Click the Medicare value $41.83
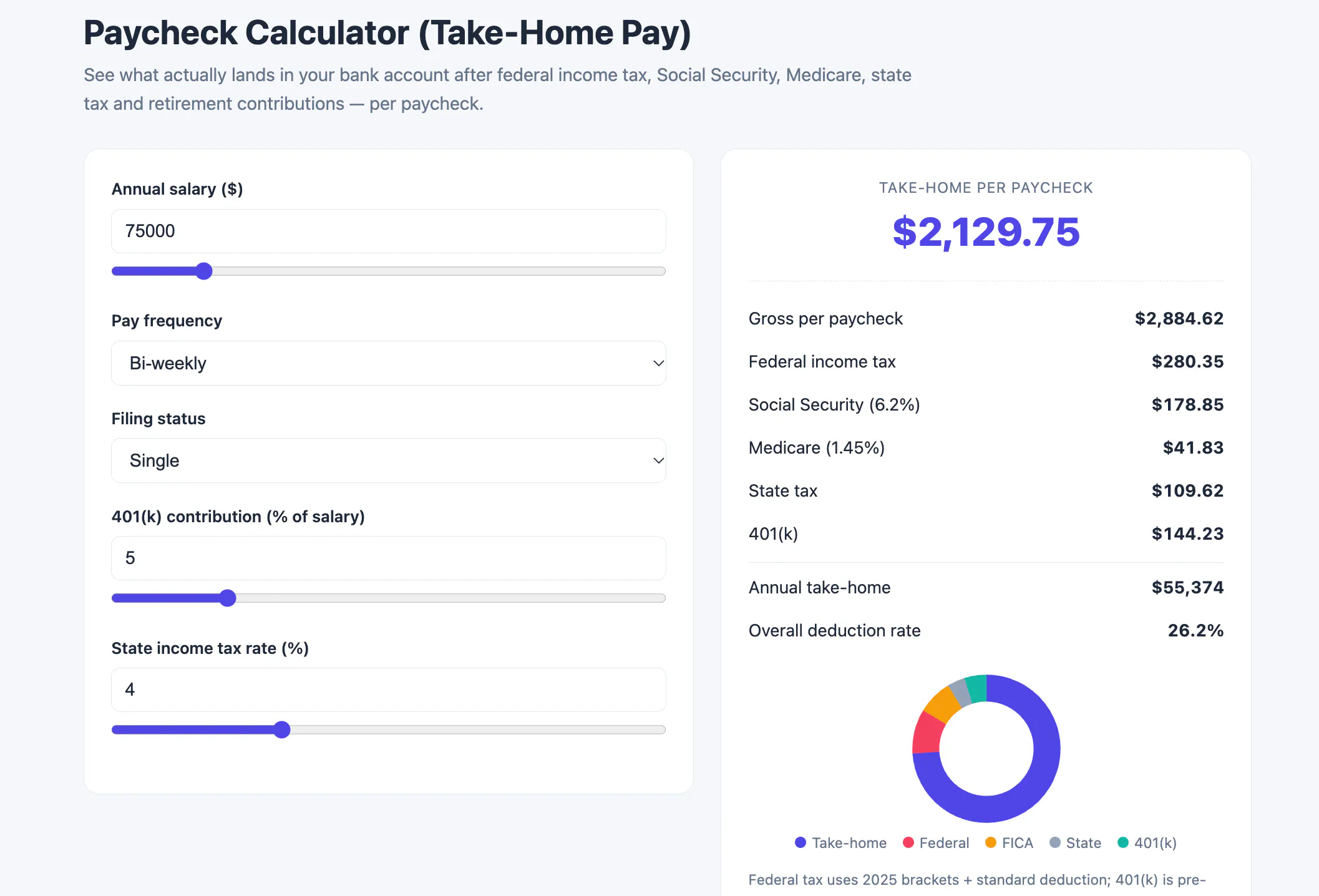 [1193, 448]
